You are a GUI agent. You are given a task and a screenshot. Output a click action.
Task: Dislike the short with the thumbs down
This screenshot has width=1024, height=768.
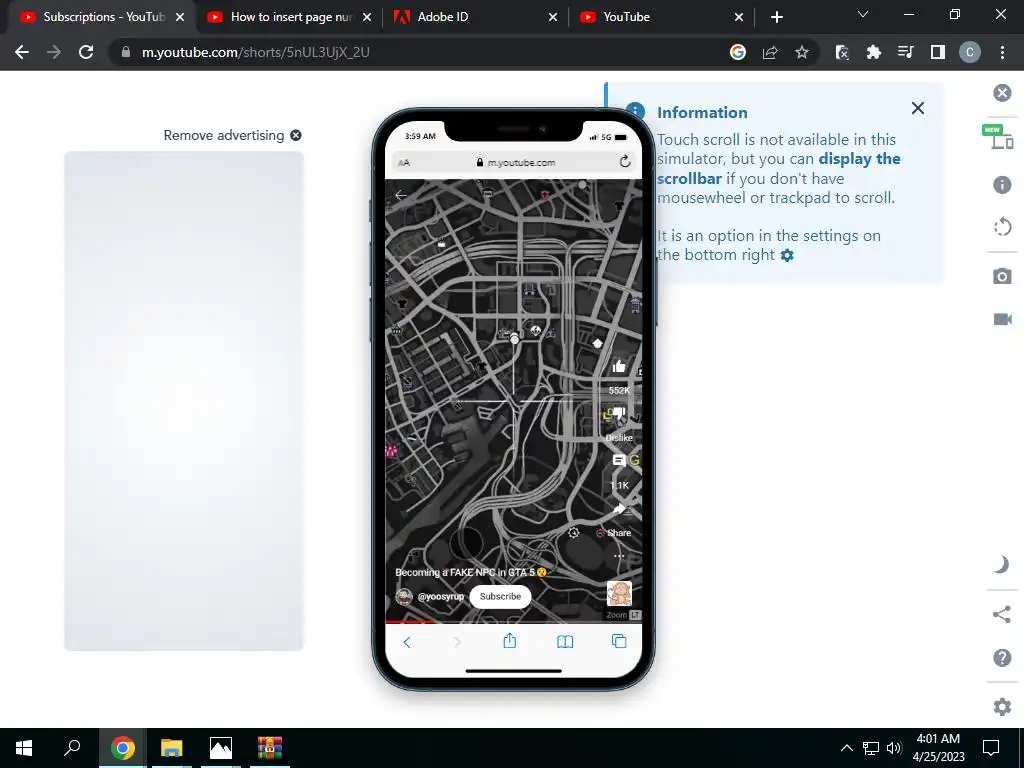pos(618,415)
